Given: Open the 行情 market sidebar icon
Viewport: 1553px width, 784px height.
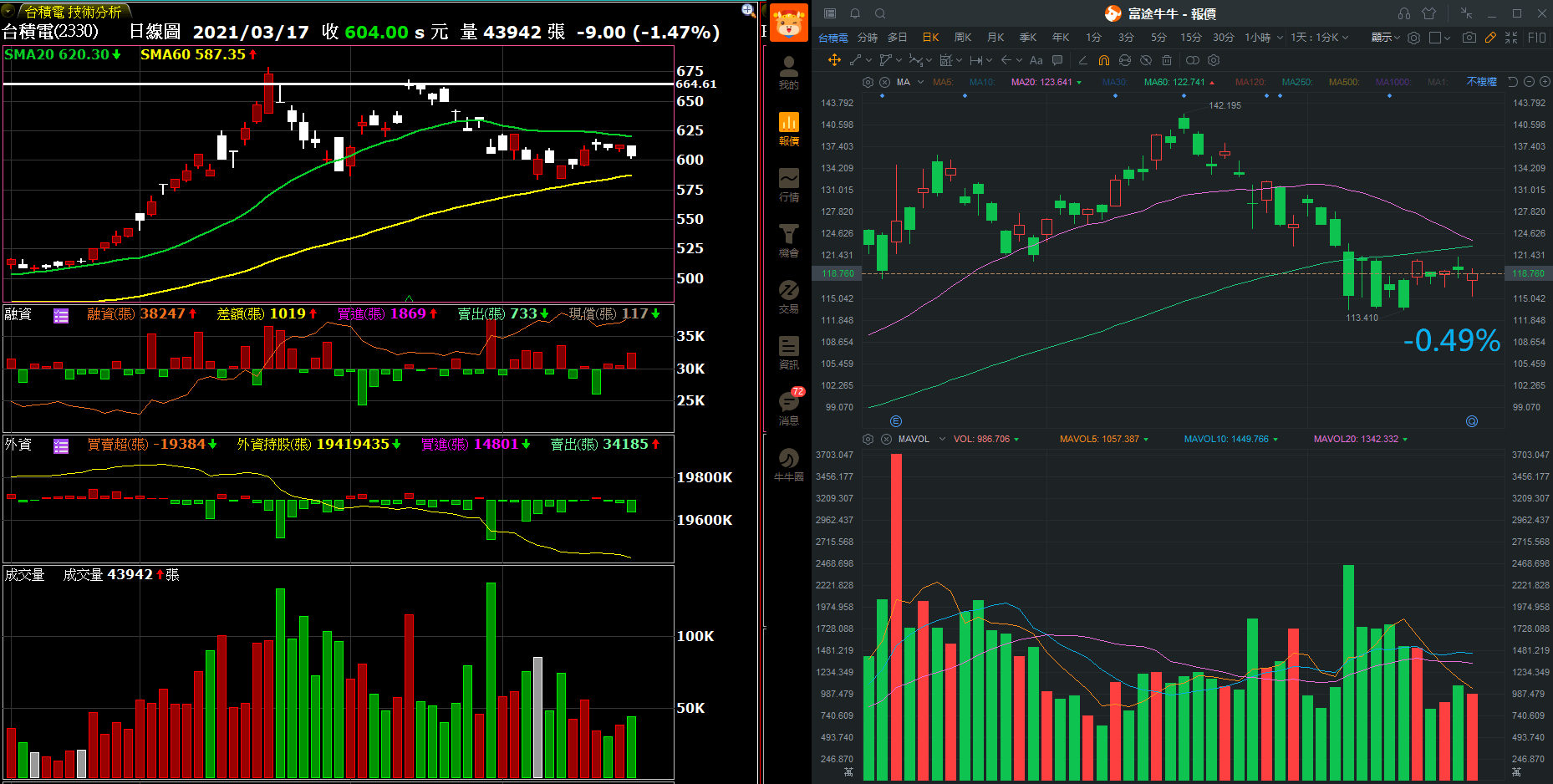Looking at the screenshot, I should 788,185.
